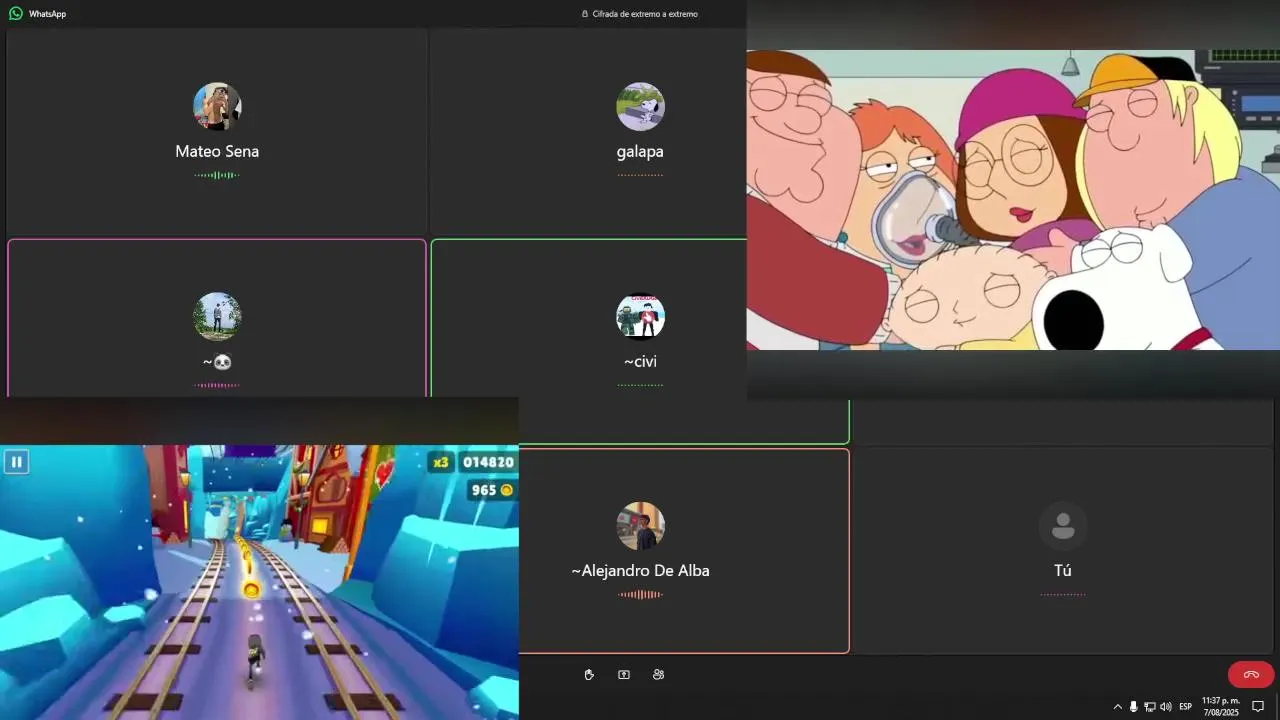Click the 965 coin counter in game

491,490
